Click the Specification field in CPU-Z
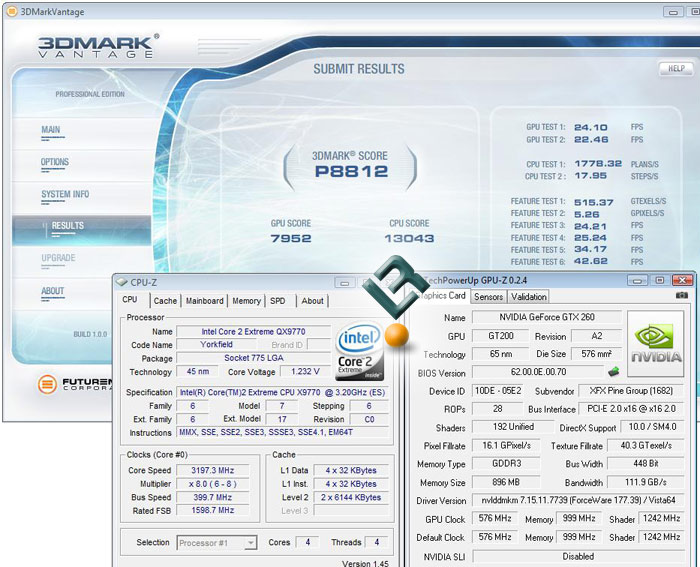Screen dimensions: 700x567 click(283, 392)
